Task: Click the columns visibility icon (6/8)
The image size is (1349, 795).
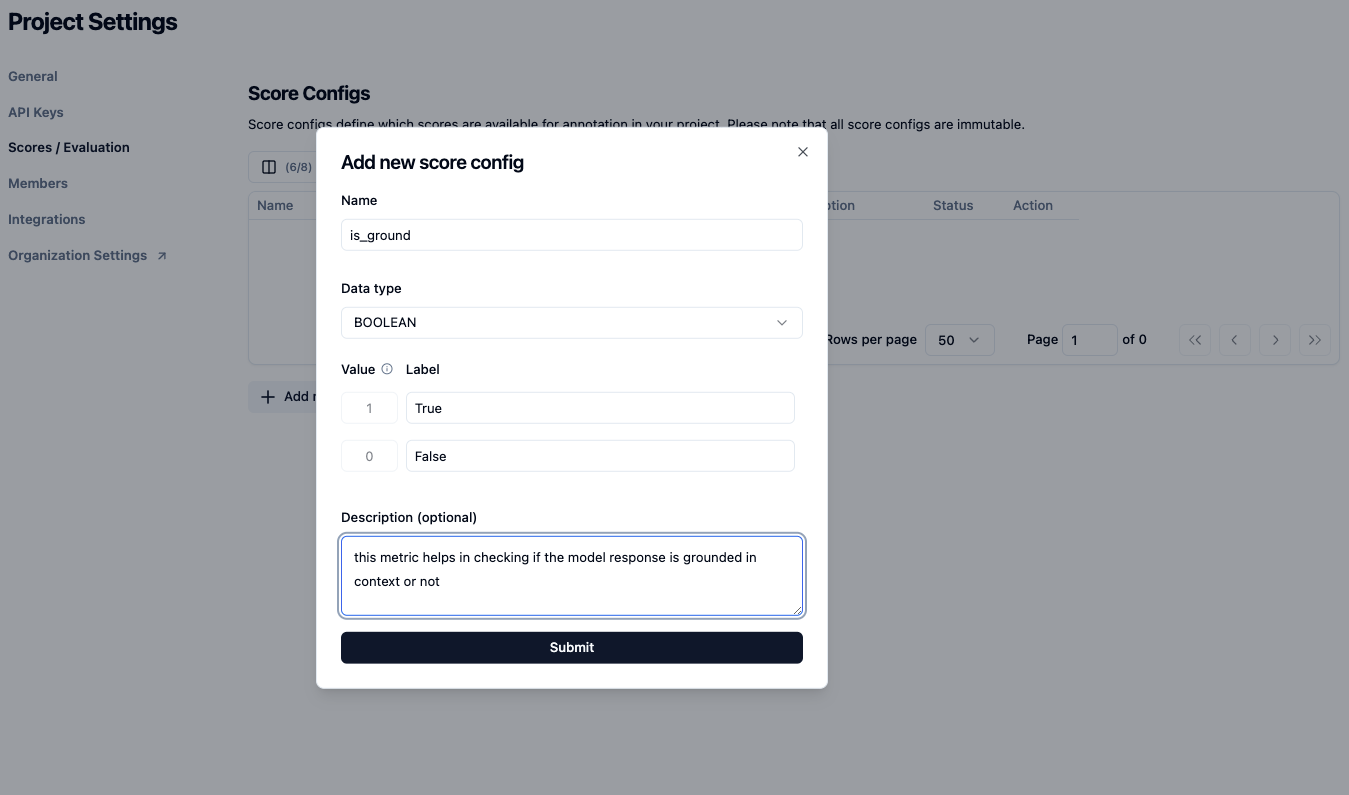Action: [269, 167]
